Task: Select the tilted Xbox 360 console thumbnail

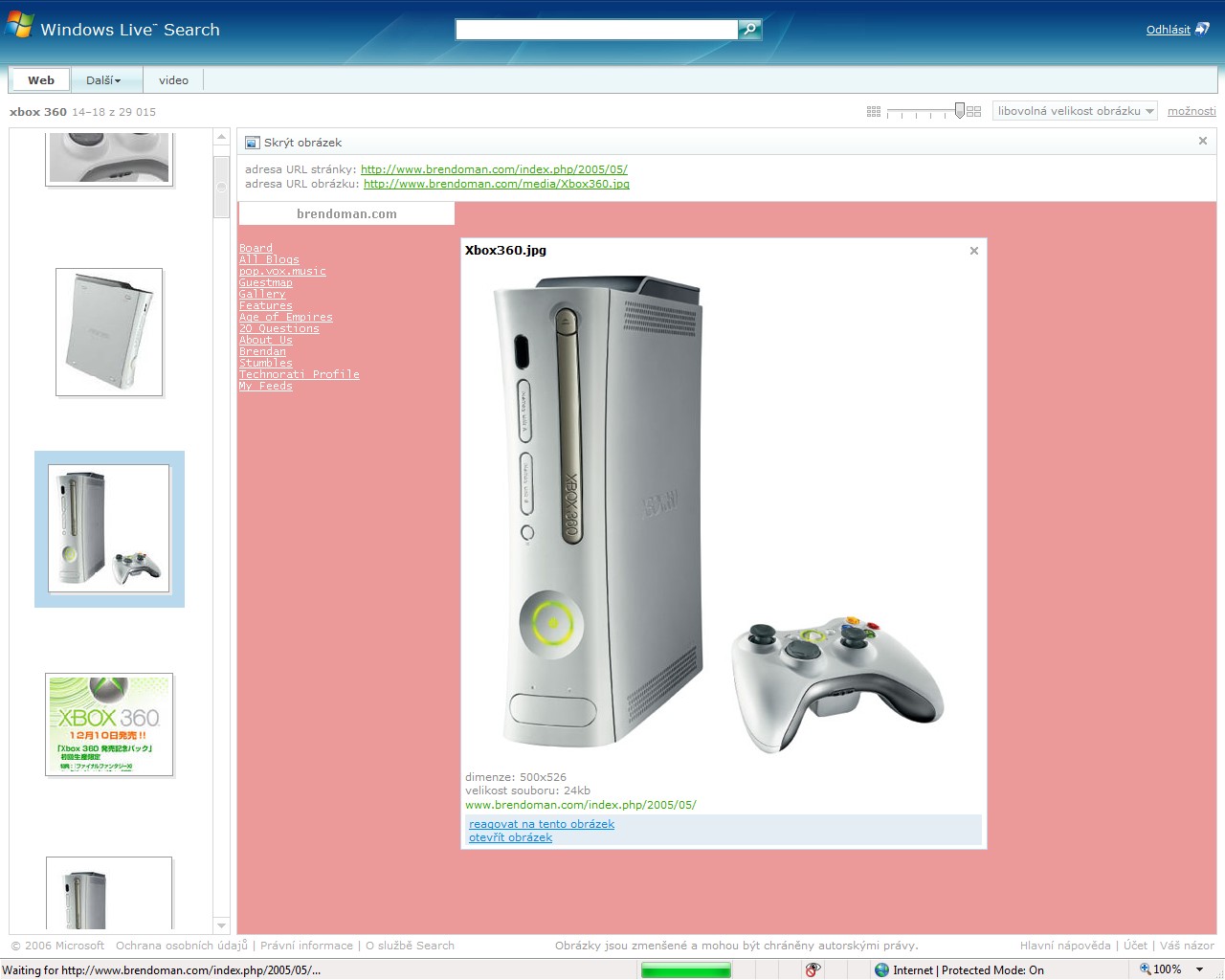Action: [x=109, y=332]
